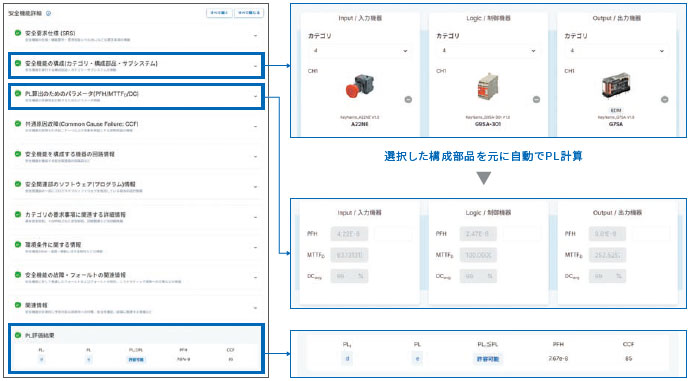Click the DCavg value field under Output / 出力機器
Viewport: 690px width, 381px height.
pyautogui.click(x=607, y=276)
